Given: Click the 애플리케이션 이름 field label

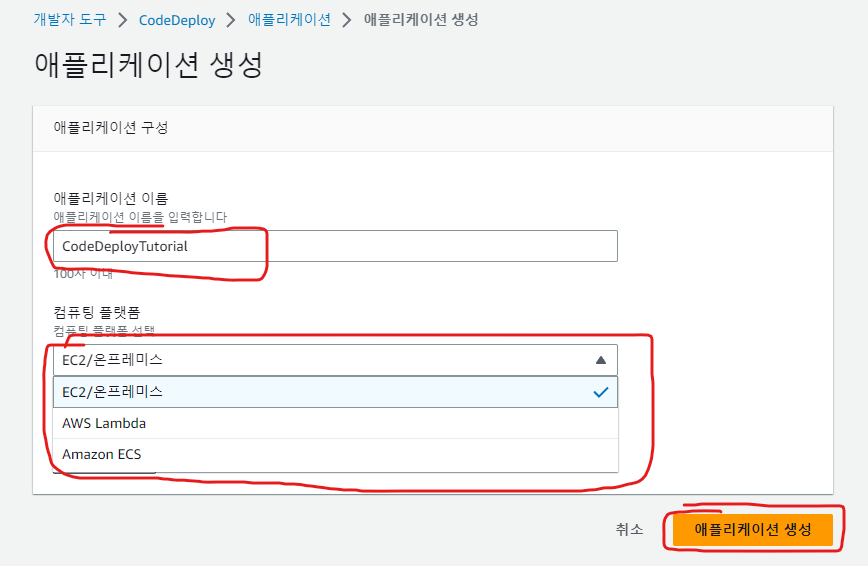Looking at the screenshot, I should [111, 198].
